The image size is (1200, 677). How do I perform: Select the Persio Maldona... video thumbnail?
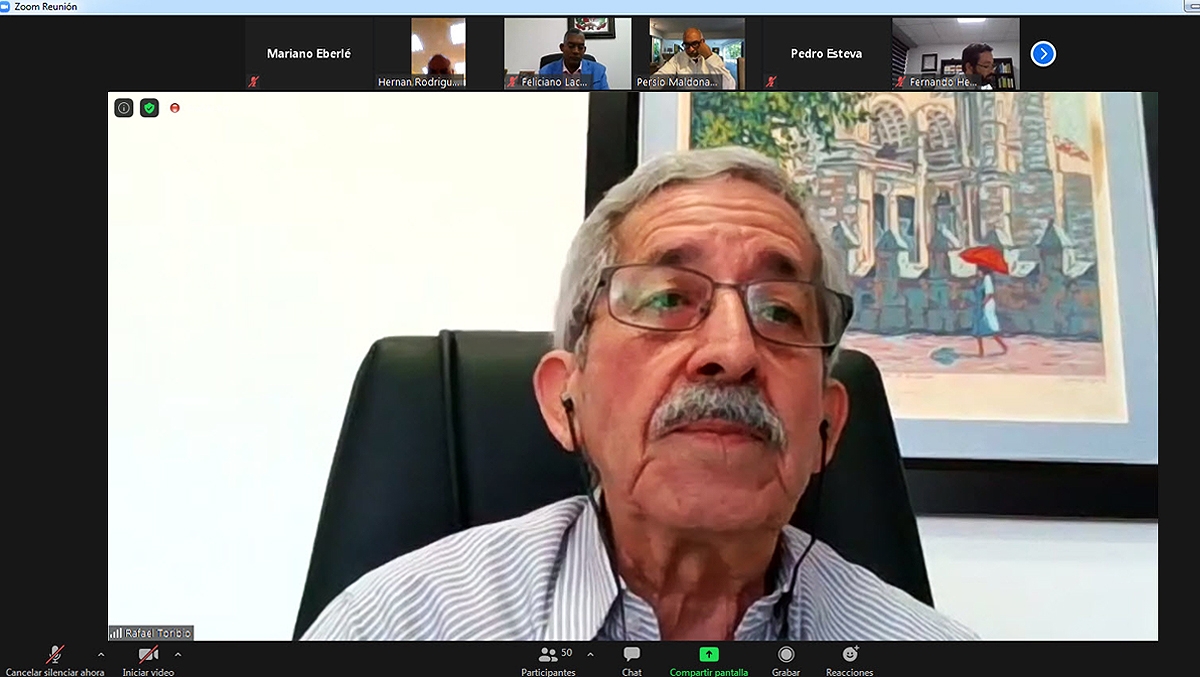click(x=696, y=54)
